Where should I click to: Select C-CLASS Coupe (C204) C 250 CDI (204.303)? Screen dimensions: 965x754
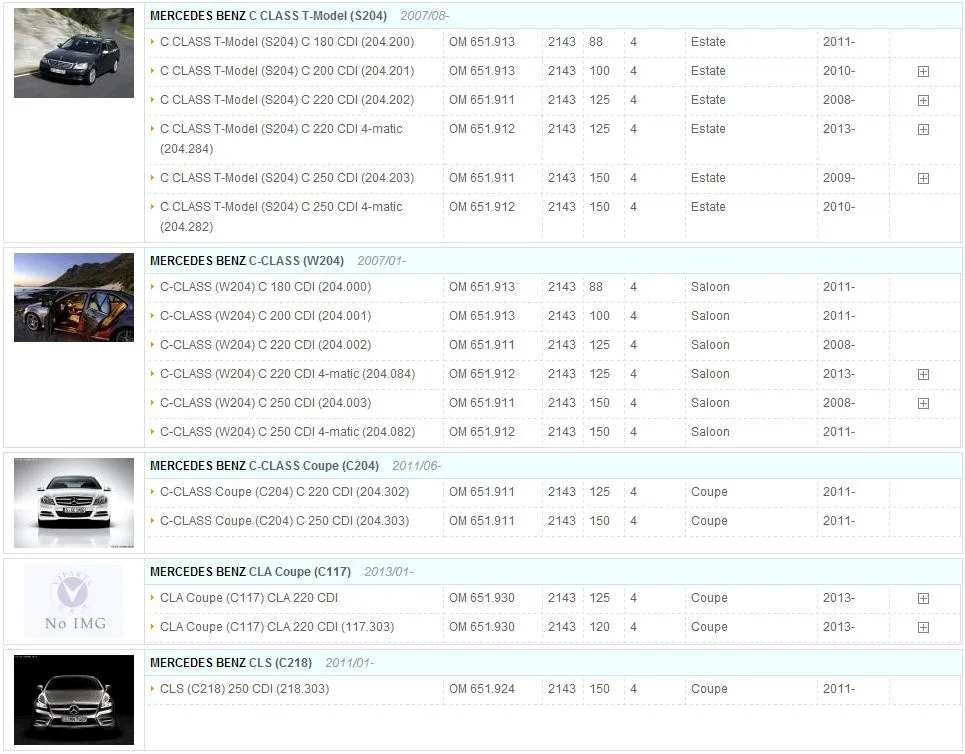pyautogui.click(x=284, y=521)
